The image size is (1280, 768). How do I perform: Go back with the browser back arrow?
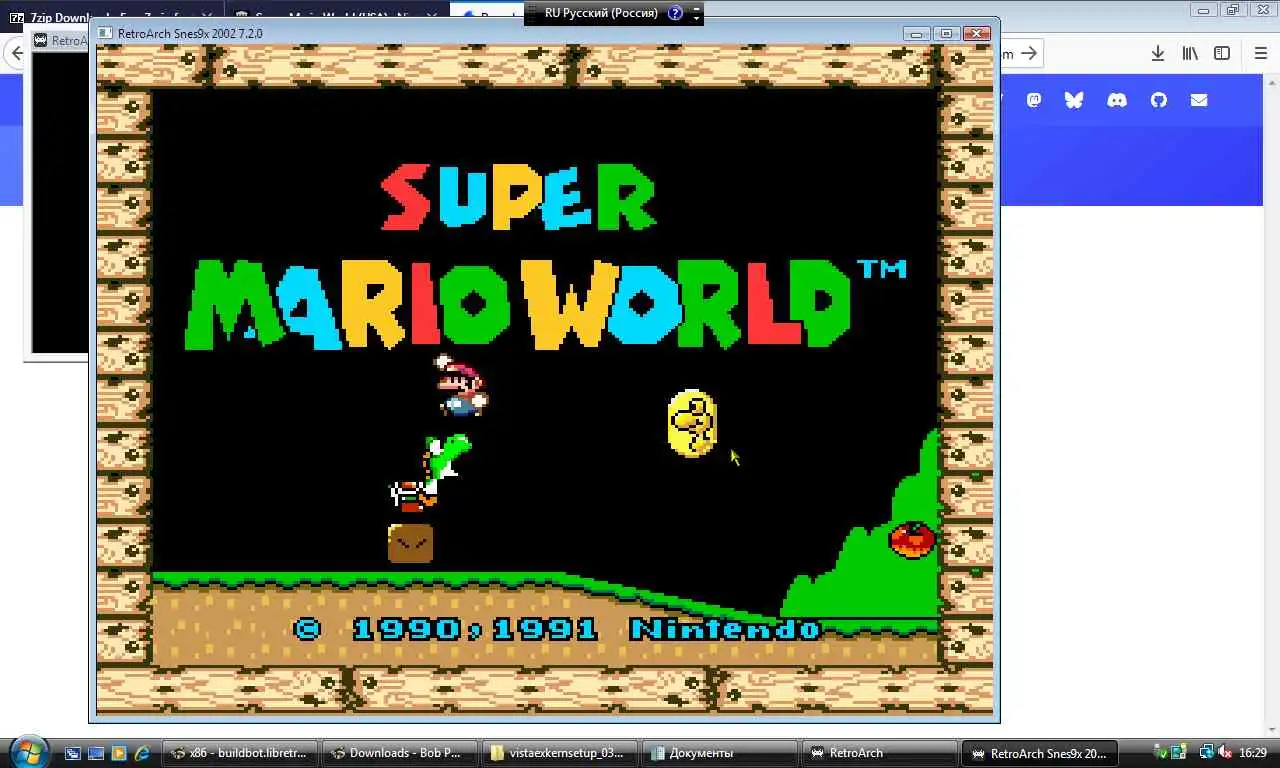(15, 54)
